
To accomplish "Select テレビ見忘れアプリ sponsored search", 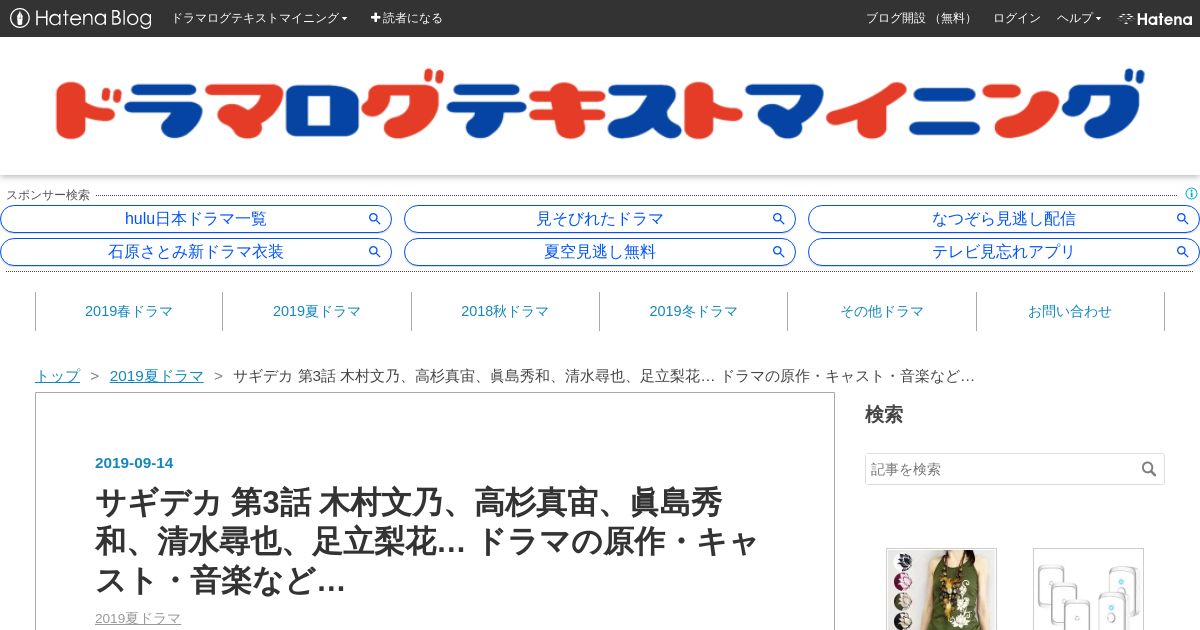I will [1004, 252].
